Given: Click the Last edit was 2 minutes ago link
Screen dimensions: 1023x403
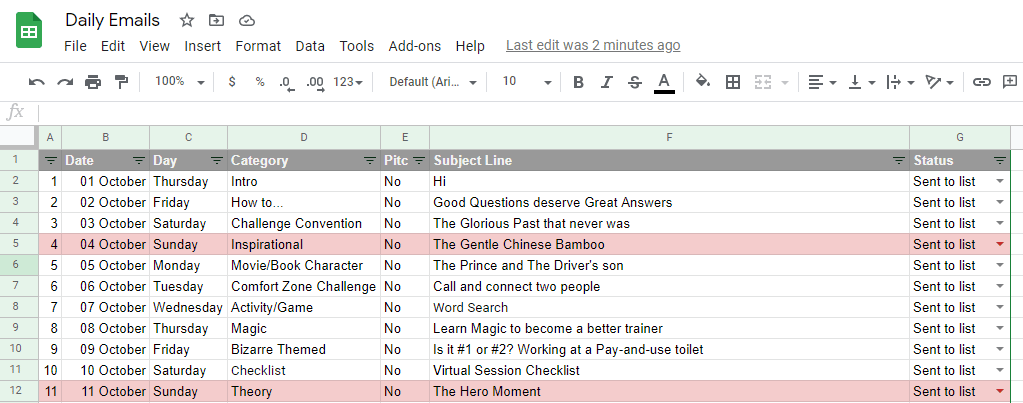Looking at the screenshot, I should pyautogui.click(x=593, y=45).
